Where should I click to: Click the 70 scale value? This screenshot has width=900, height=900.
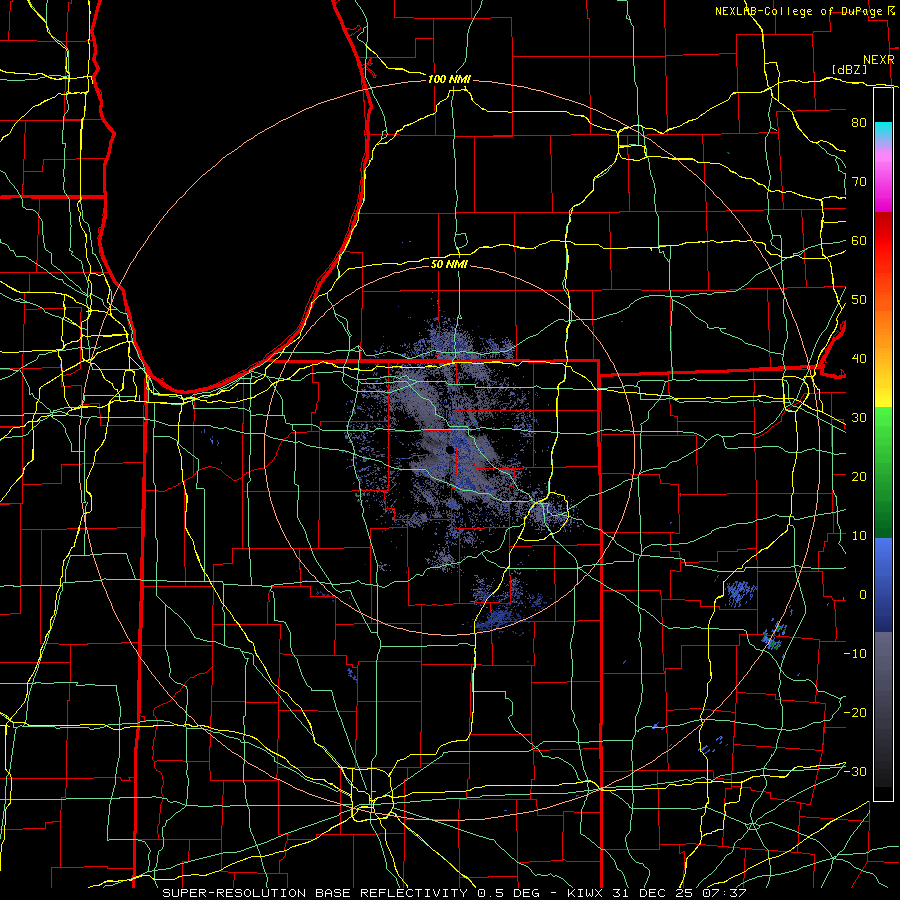(859, 181)
